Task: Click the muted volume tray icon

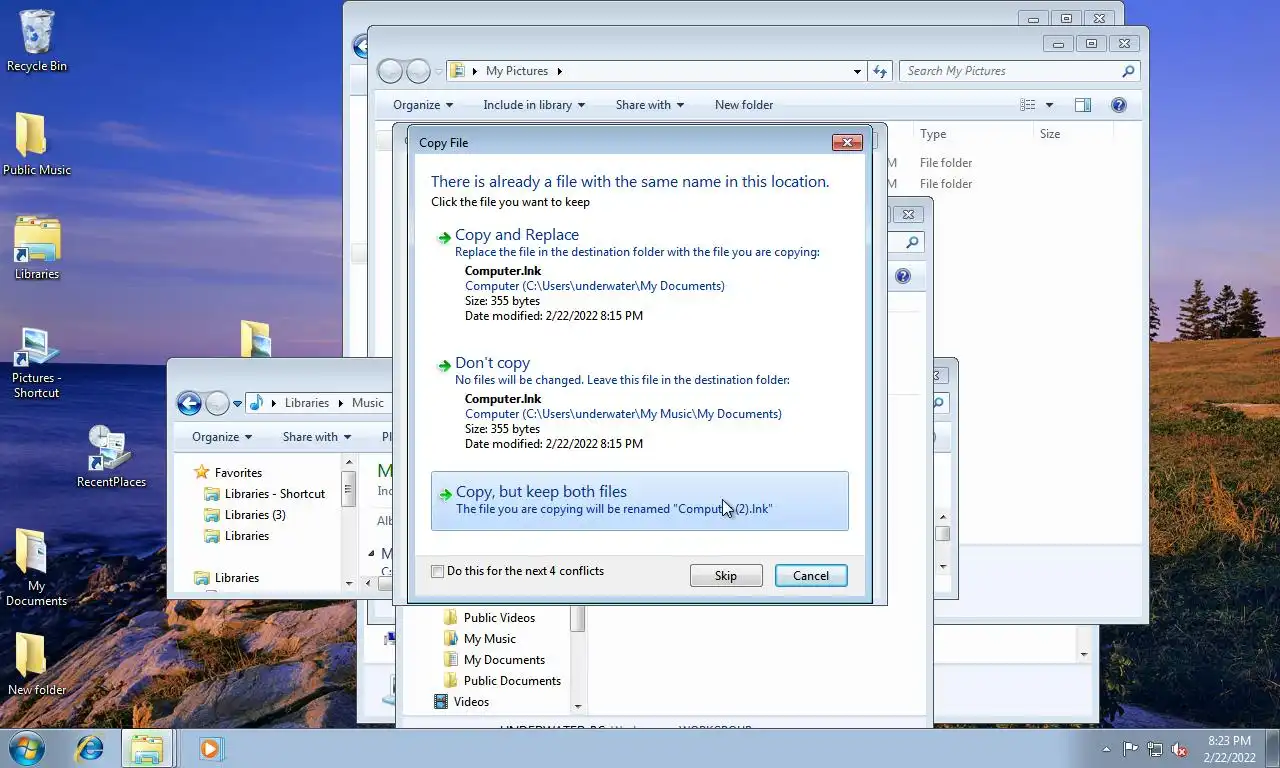Action: click(x=1180, y=749)
